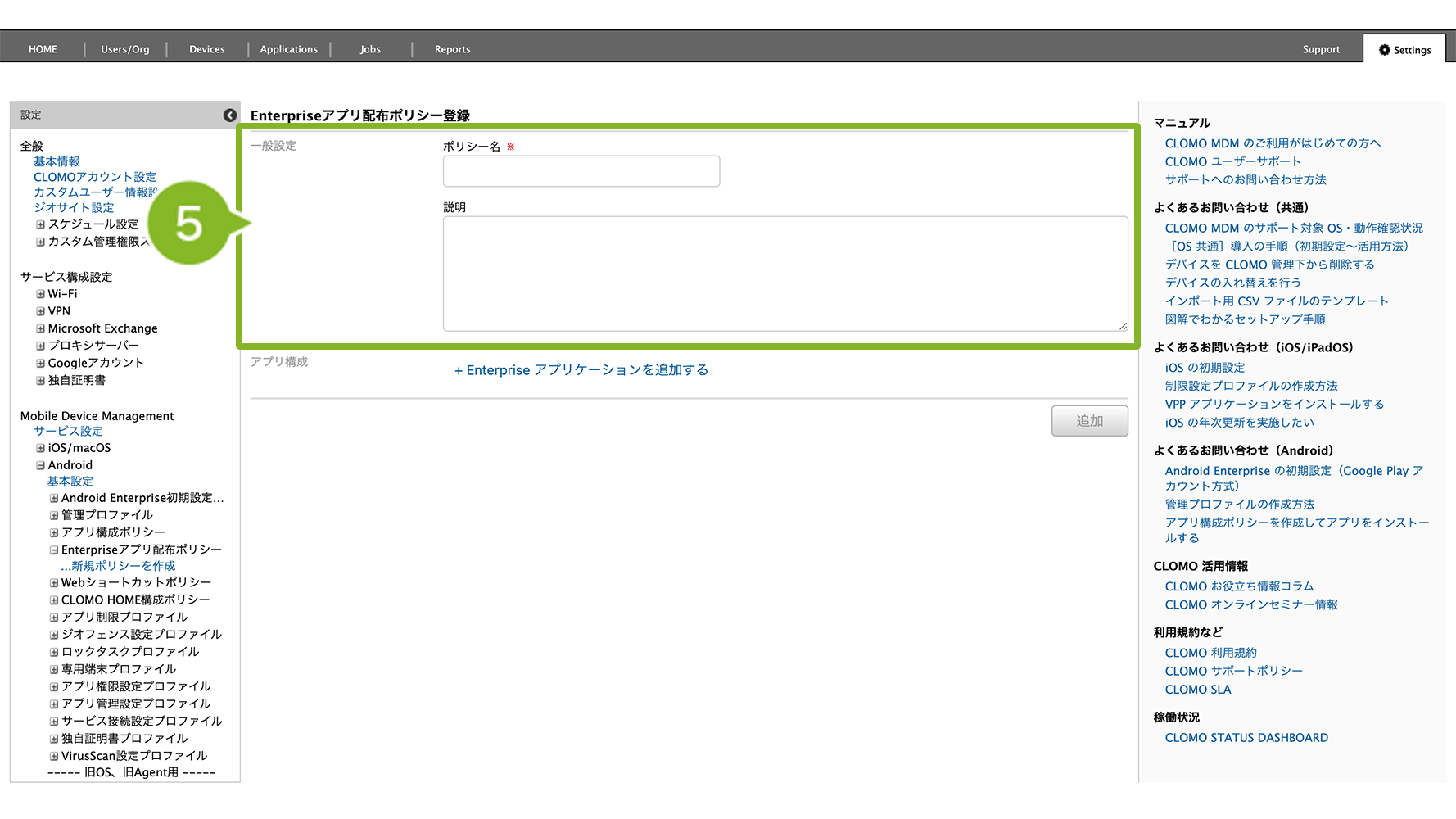The image size is (1456, 819).
Task: Expand the 管理プロファイル node
Action: click(54, 515)
